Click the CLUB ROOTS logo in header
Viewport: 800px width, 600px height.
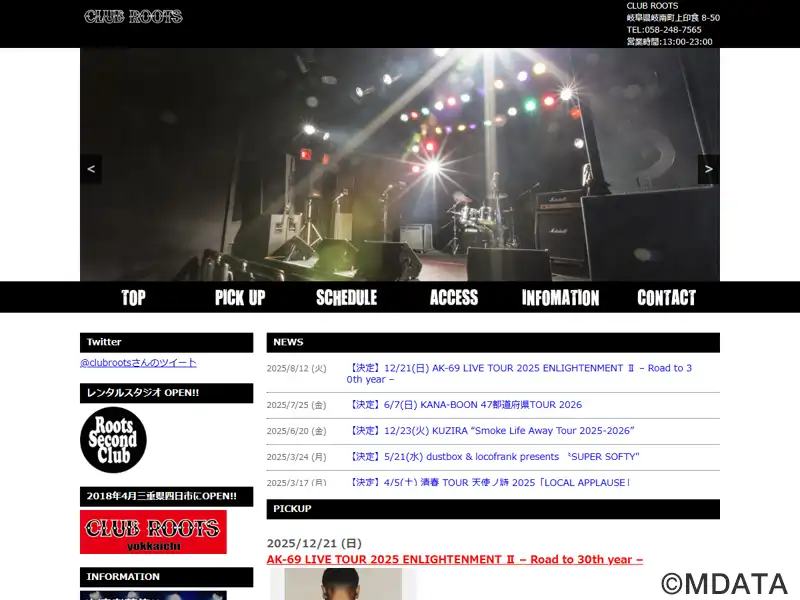click(133, 17)
